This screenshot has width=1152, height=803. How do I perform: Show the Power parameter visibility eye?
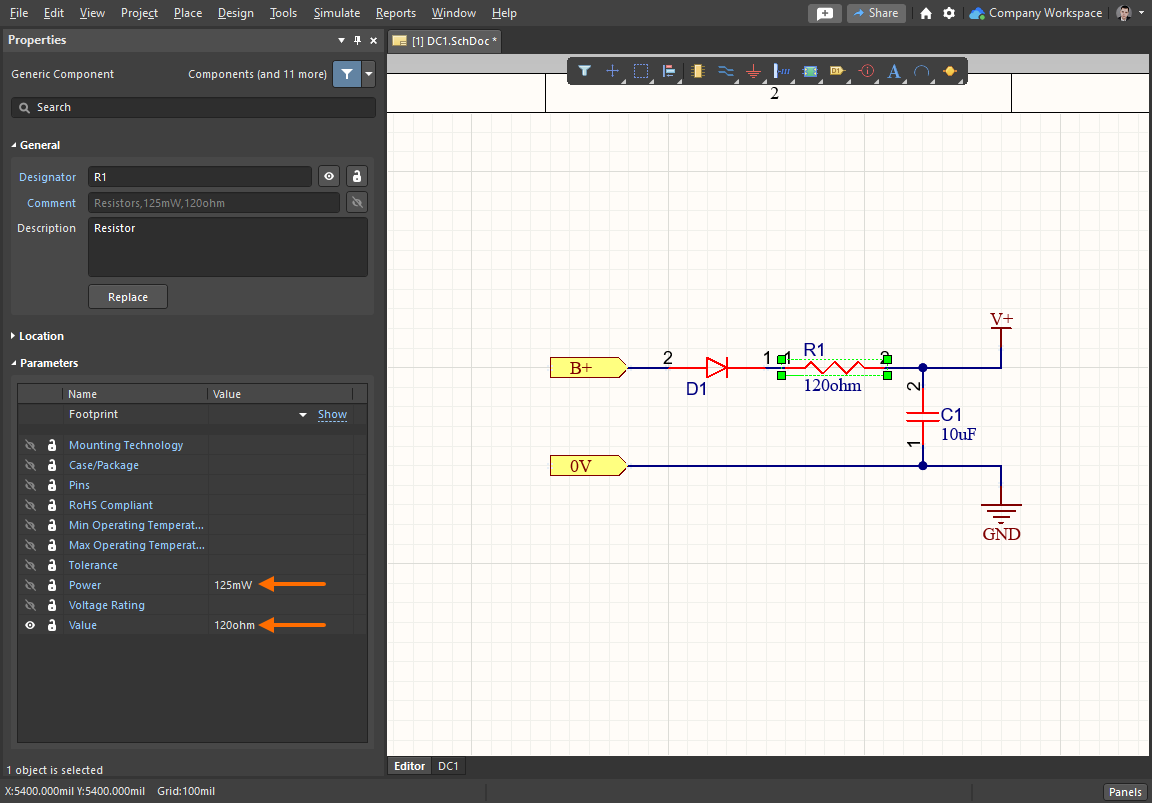coord(30,584)
